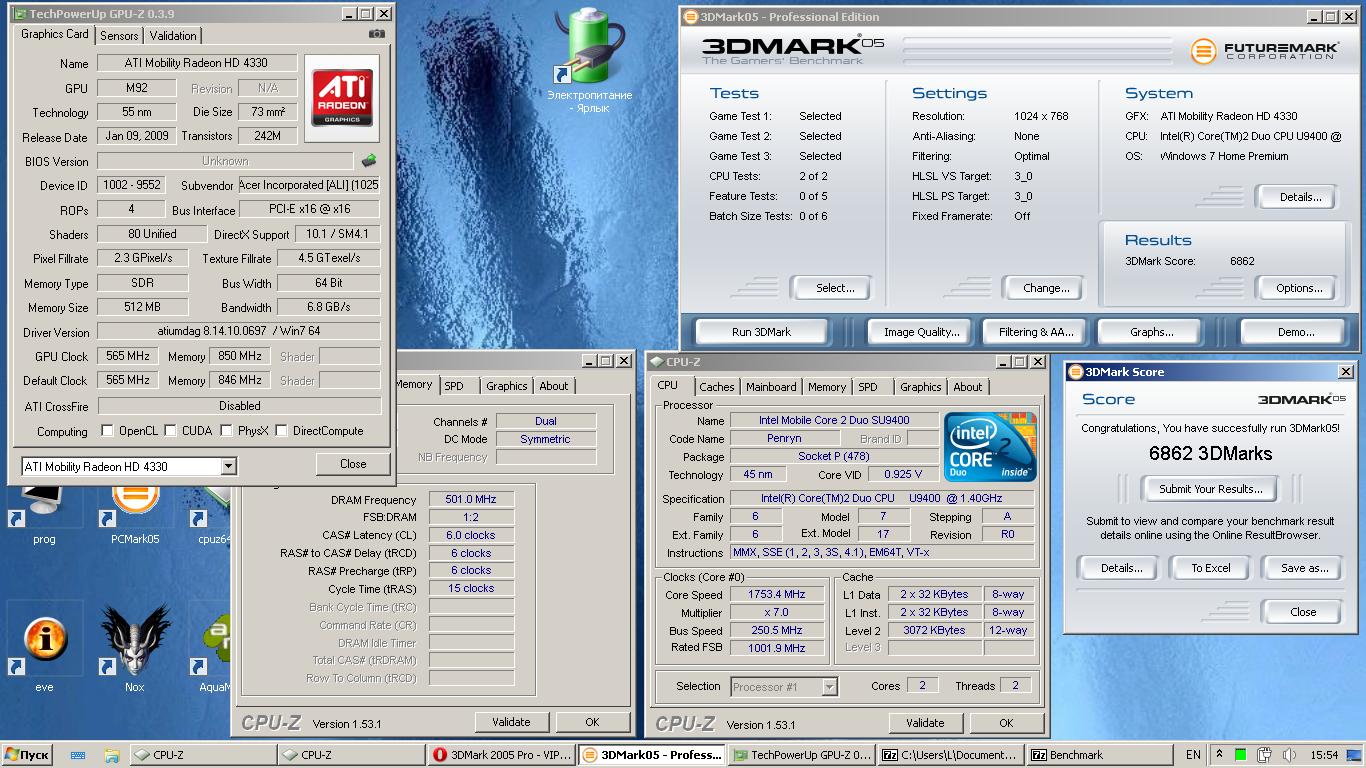Select the Graphics Card tab in GPU-Z
This screenshot has height=768, width=1366.
pyautogui.click(x=55, y=34)
